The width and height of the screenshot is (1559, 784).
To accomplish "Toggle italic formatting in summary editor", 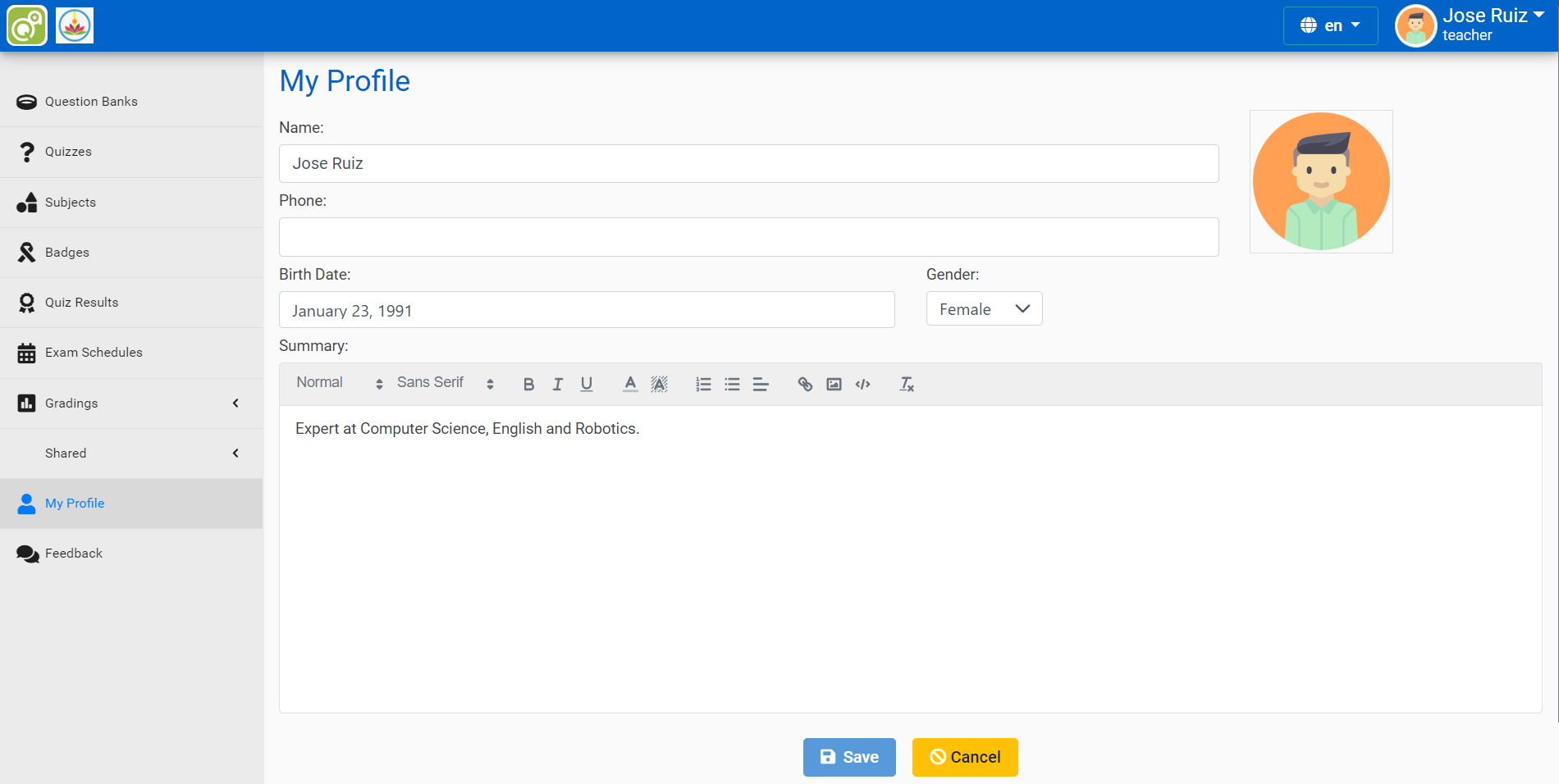I will tap(557, 384).
